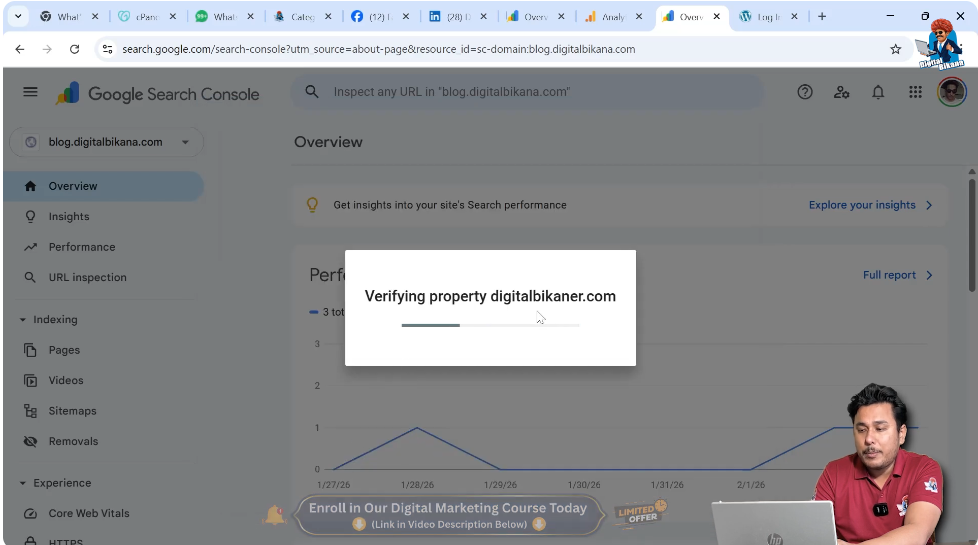
Task: Click the browser back arrow
Action: [20, 49]
